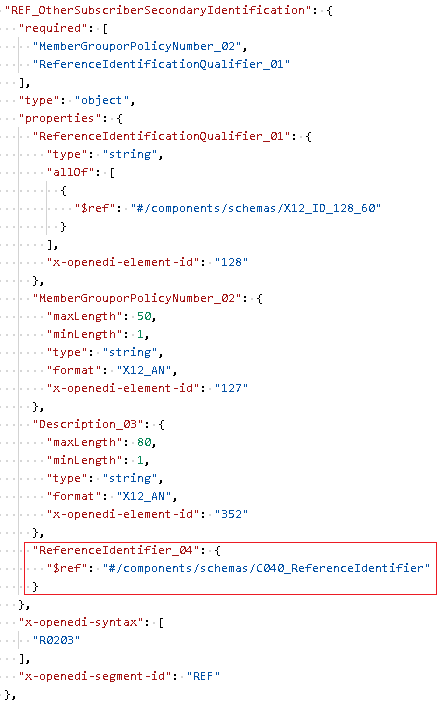Click the "R0203" syntax rule value
Screen dimensions: 447x704
pyautogui.click(x=56, y=640)
